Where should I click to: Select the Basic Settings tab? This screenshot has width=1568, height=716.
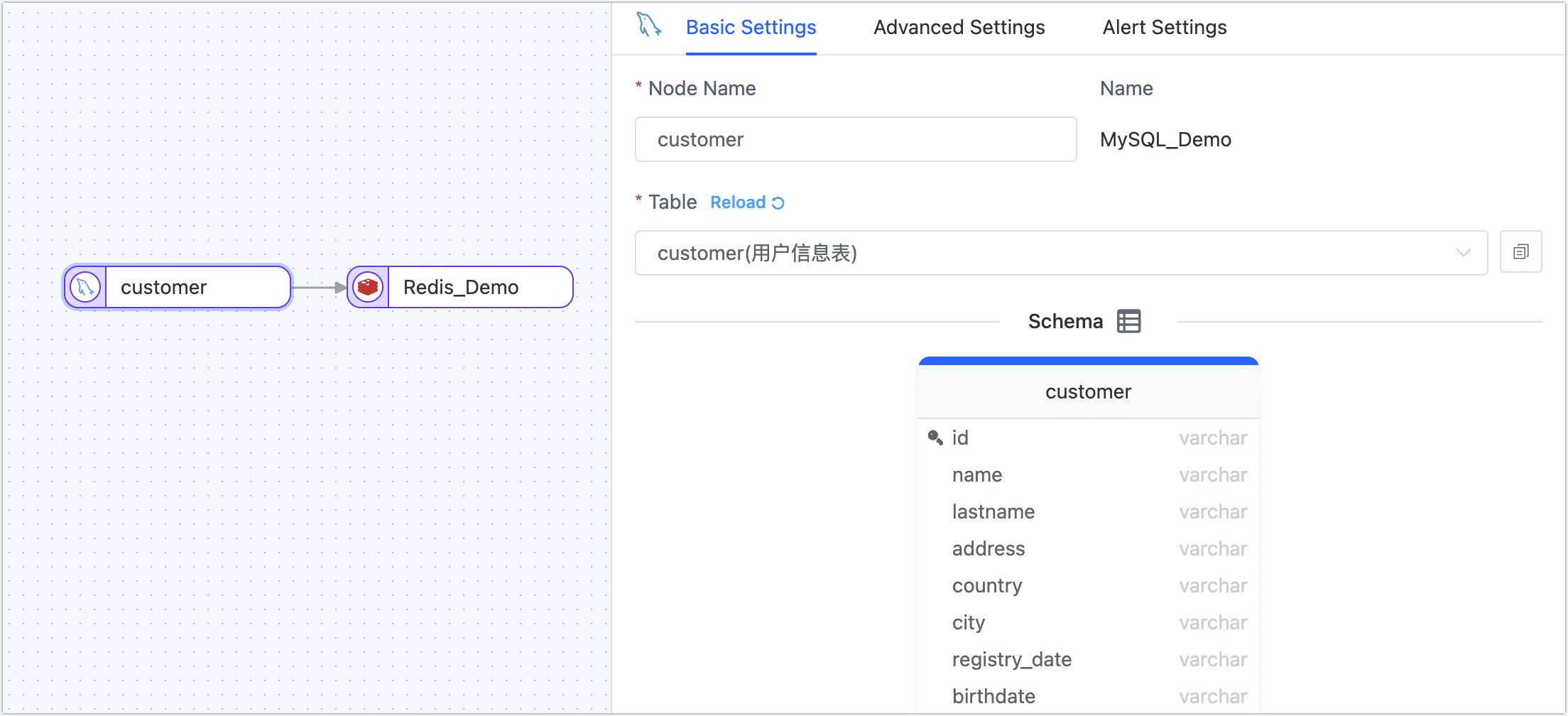(x=751, y=27)
